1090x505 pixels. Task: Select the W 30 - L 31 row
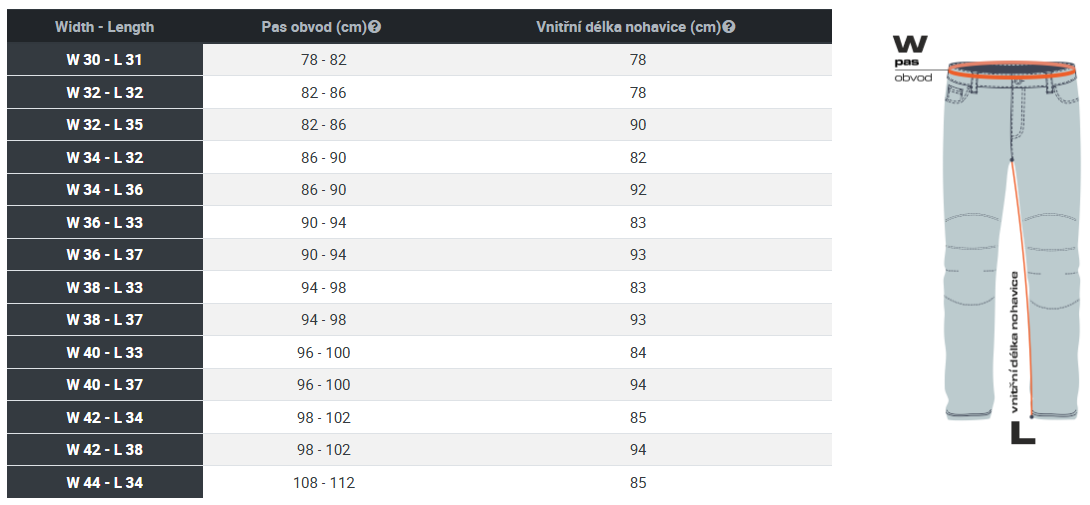pyautogui.click(x=419, y=60)
